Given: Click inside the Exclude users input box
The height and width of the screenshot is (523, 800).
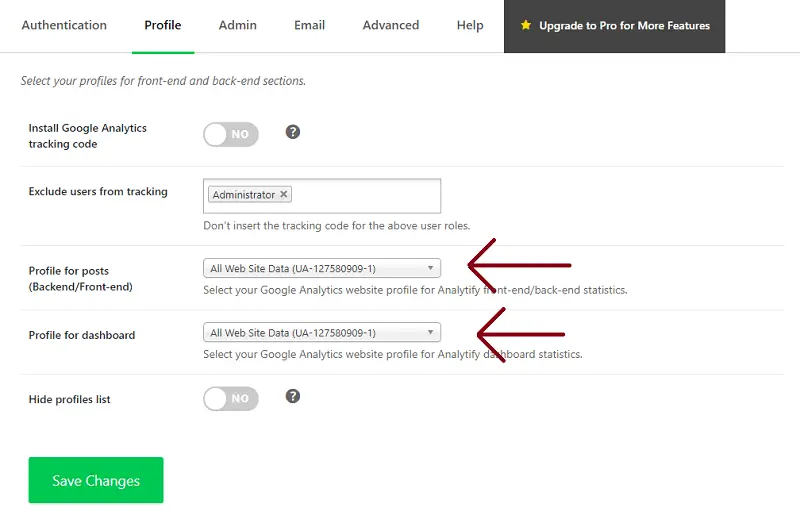Looking at the screenshot, I should pos(365,196).
